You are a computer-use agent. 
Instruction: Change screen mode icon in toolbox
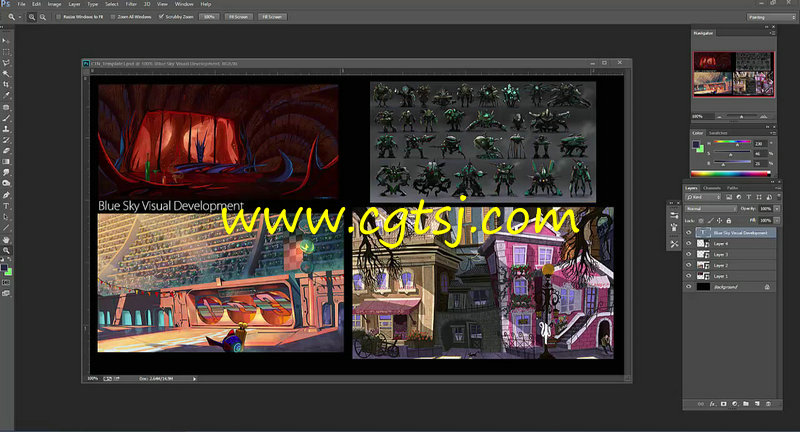click(6, 293)
